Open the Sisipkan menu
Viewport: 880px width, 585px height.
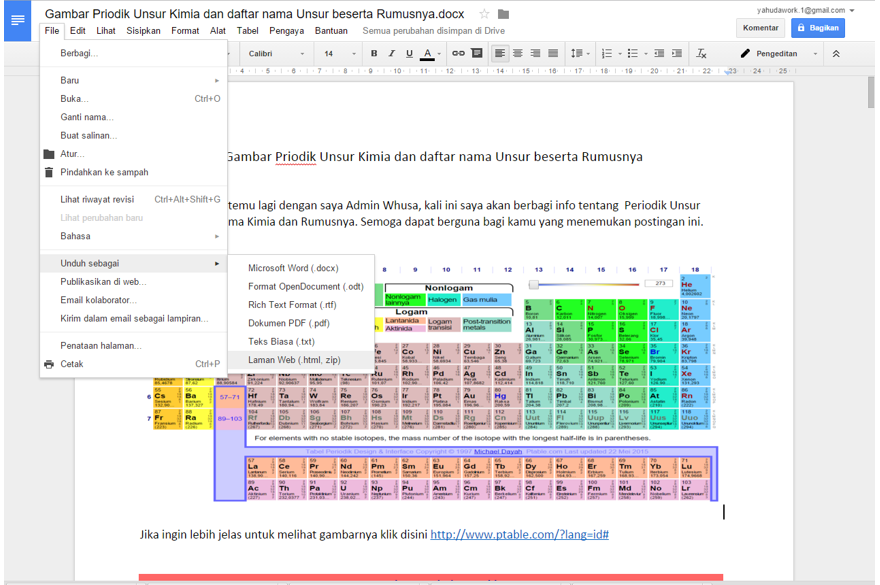[143, 31]
